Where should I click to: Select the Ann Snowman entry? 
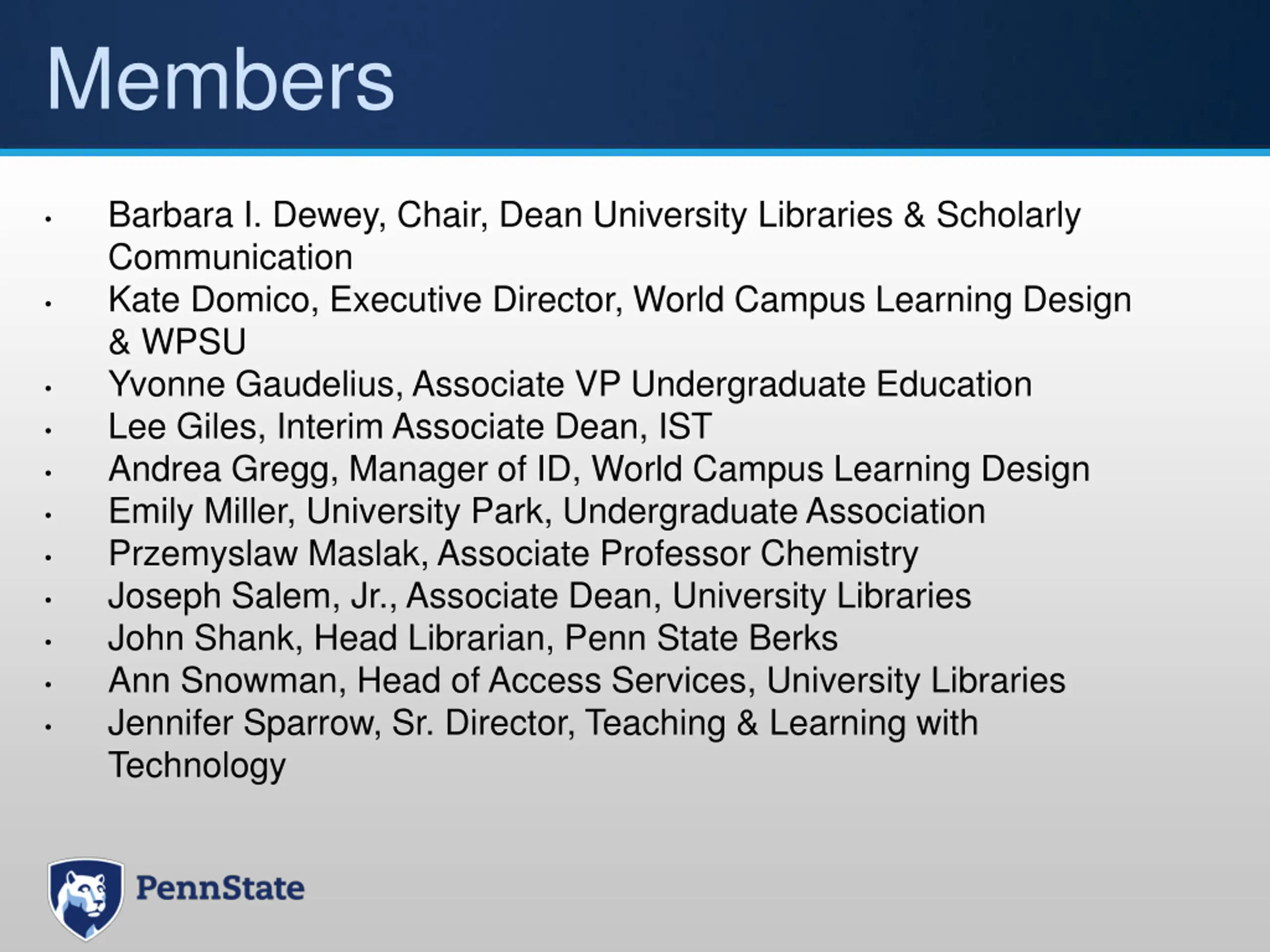[587, 681]
